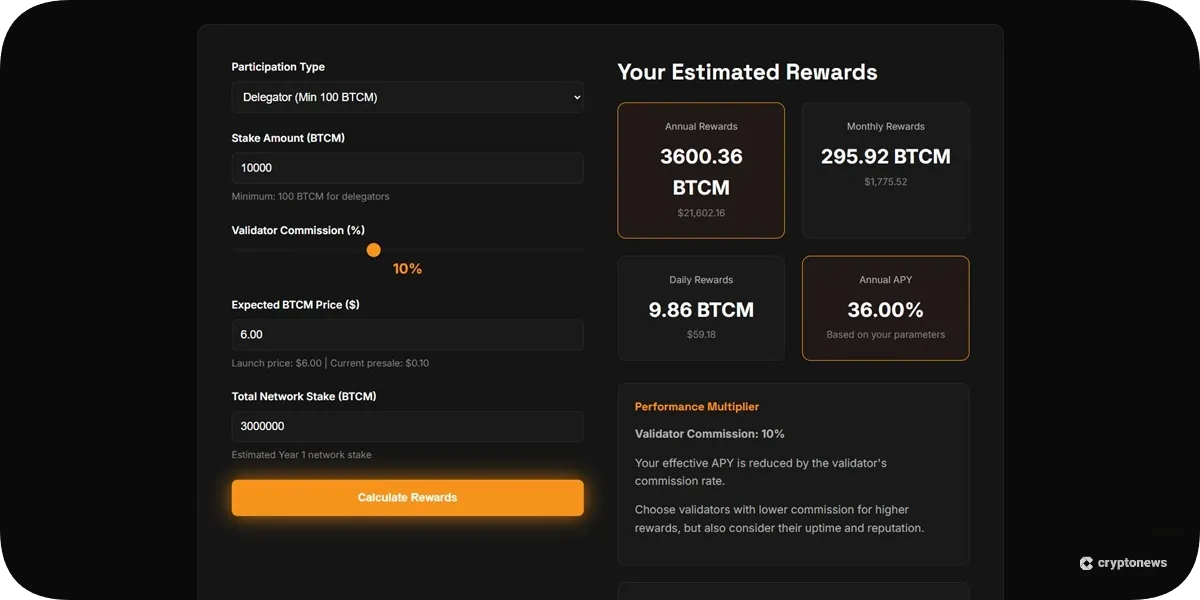Select Delegator (Min 100 BTCM) option
1200x600 pixels.
407,97
